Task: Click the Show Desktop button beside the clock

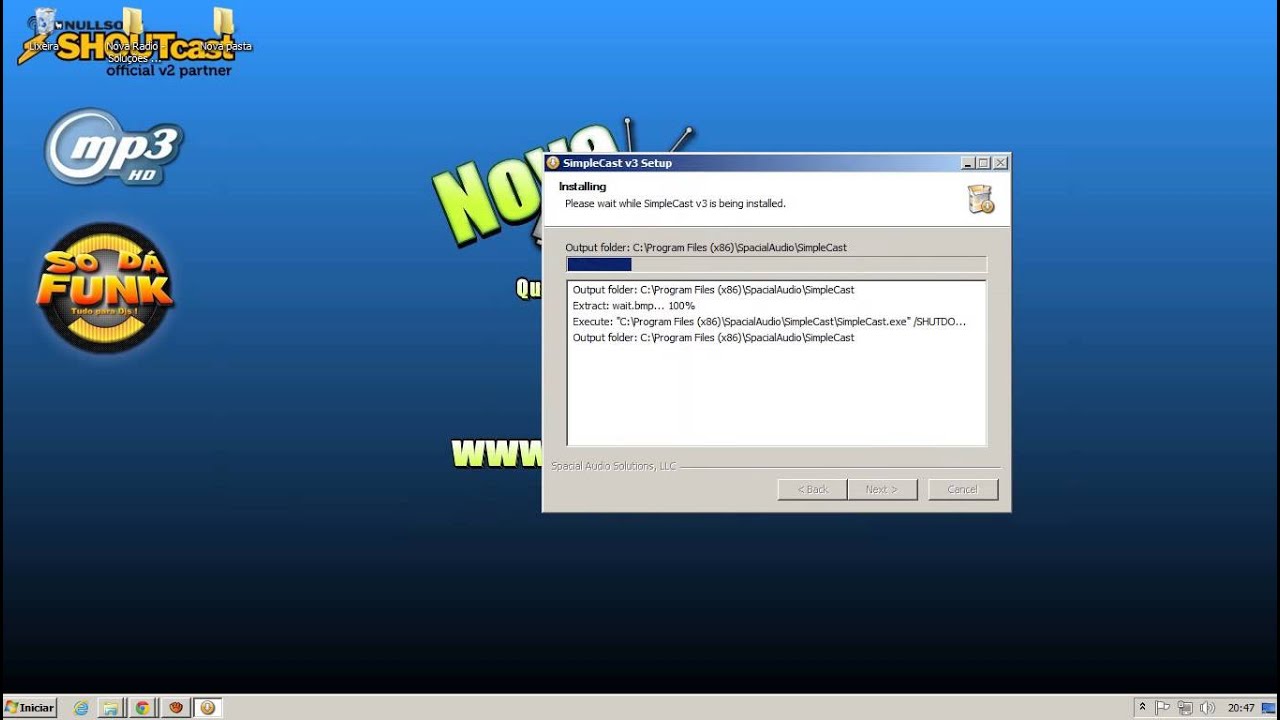Action: coord(1270,707)
